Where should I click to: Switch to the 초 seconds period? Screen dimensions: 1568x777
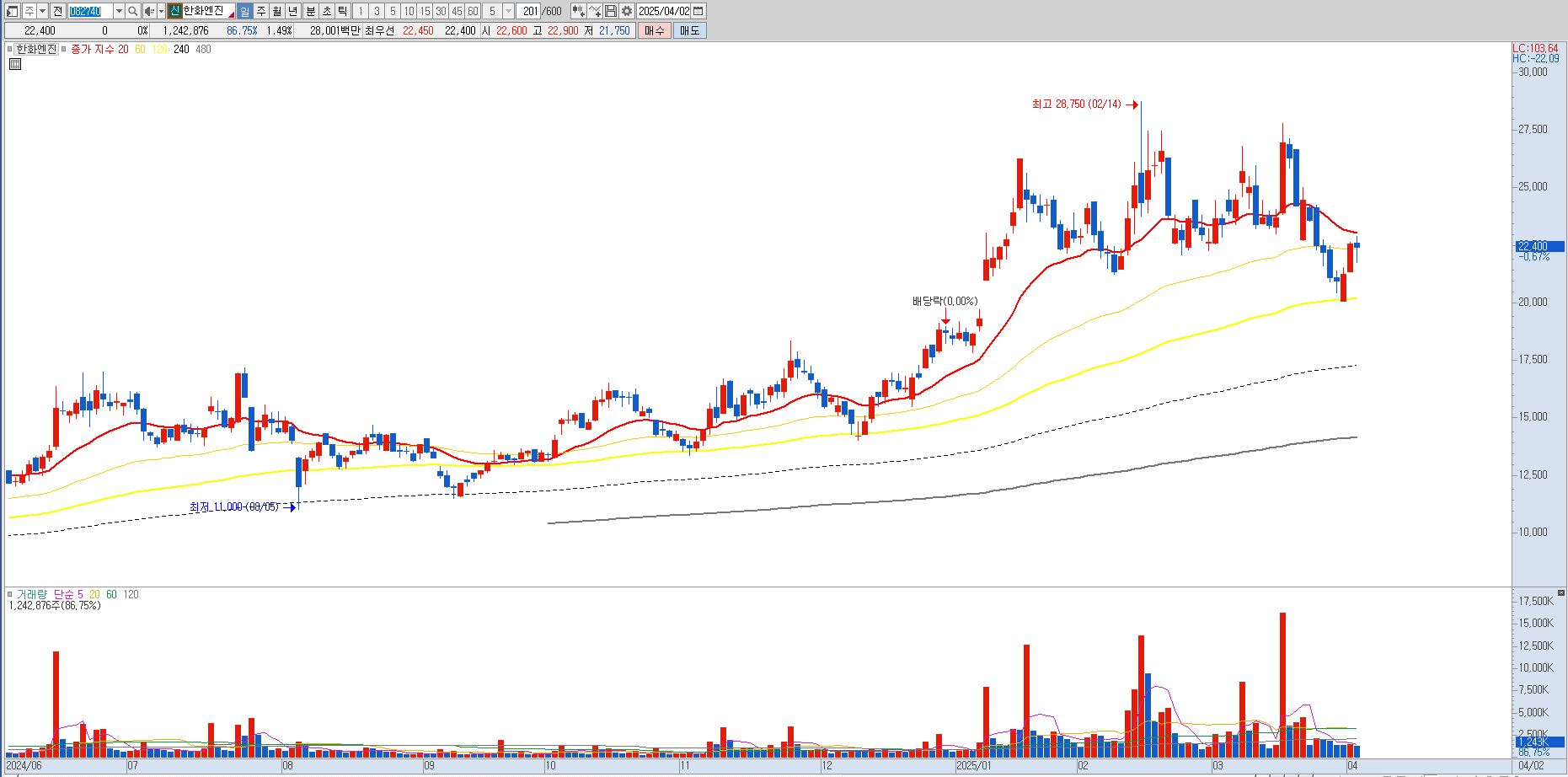tap(327, 11)
